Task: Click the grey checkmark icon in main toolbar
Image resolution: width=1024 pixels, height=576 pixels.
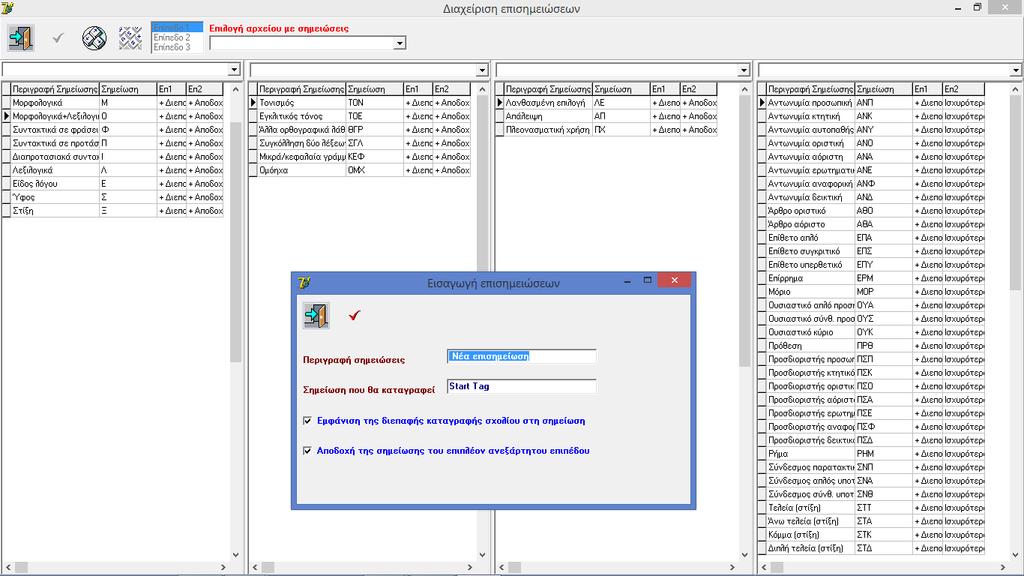Action: 58,38
